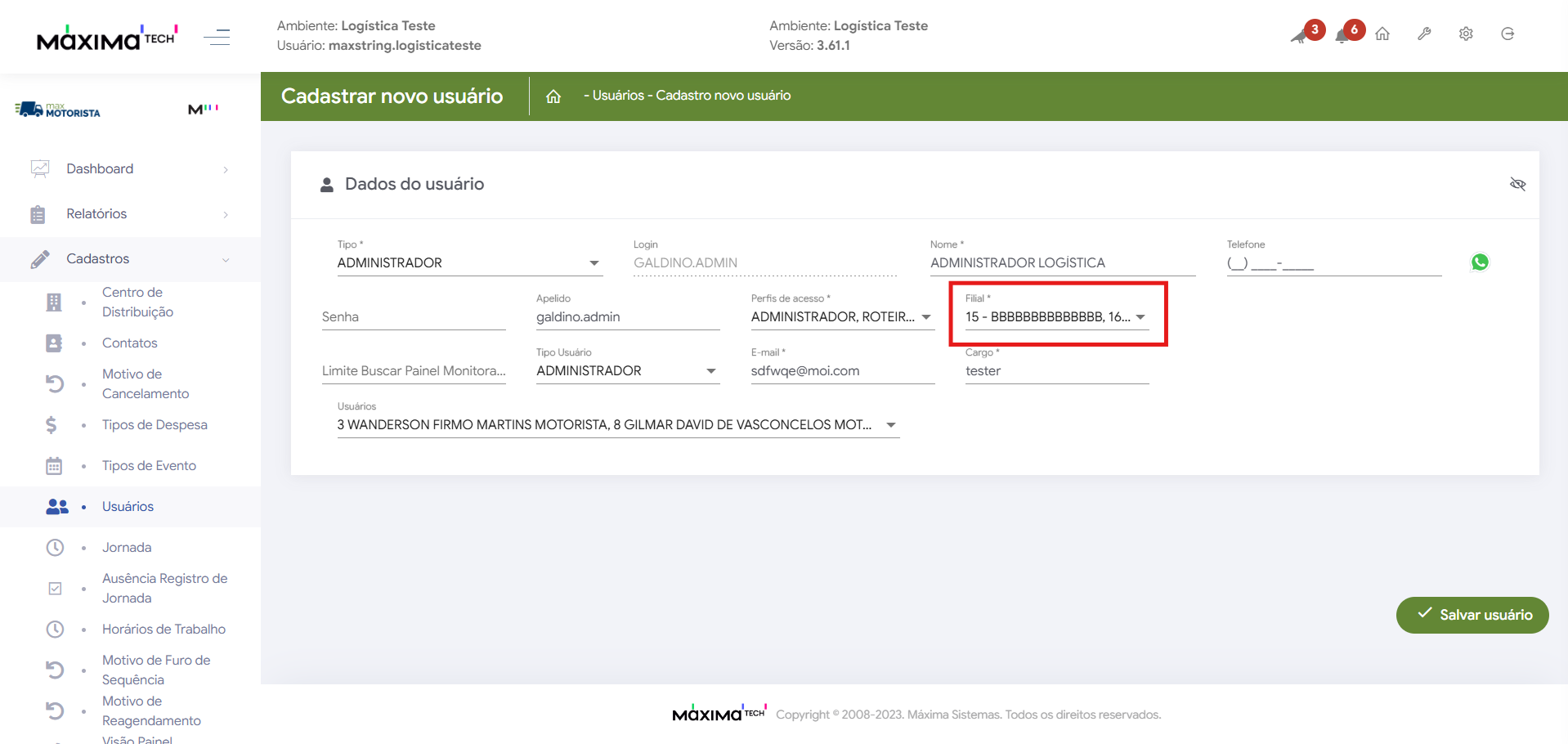Click the logout icon at top right
Image resolution: width=1568 pixels, height=744 pixels.
click(x=1508, y=34)
